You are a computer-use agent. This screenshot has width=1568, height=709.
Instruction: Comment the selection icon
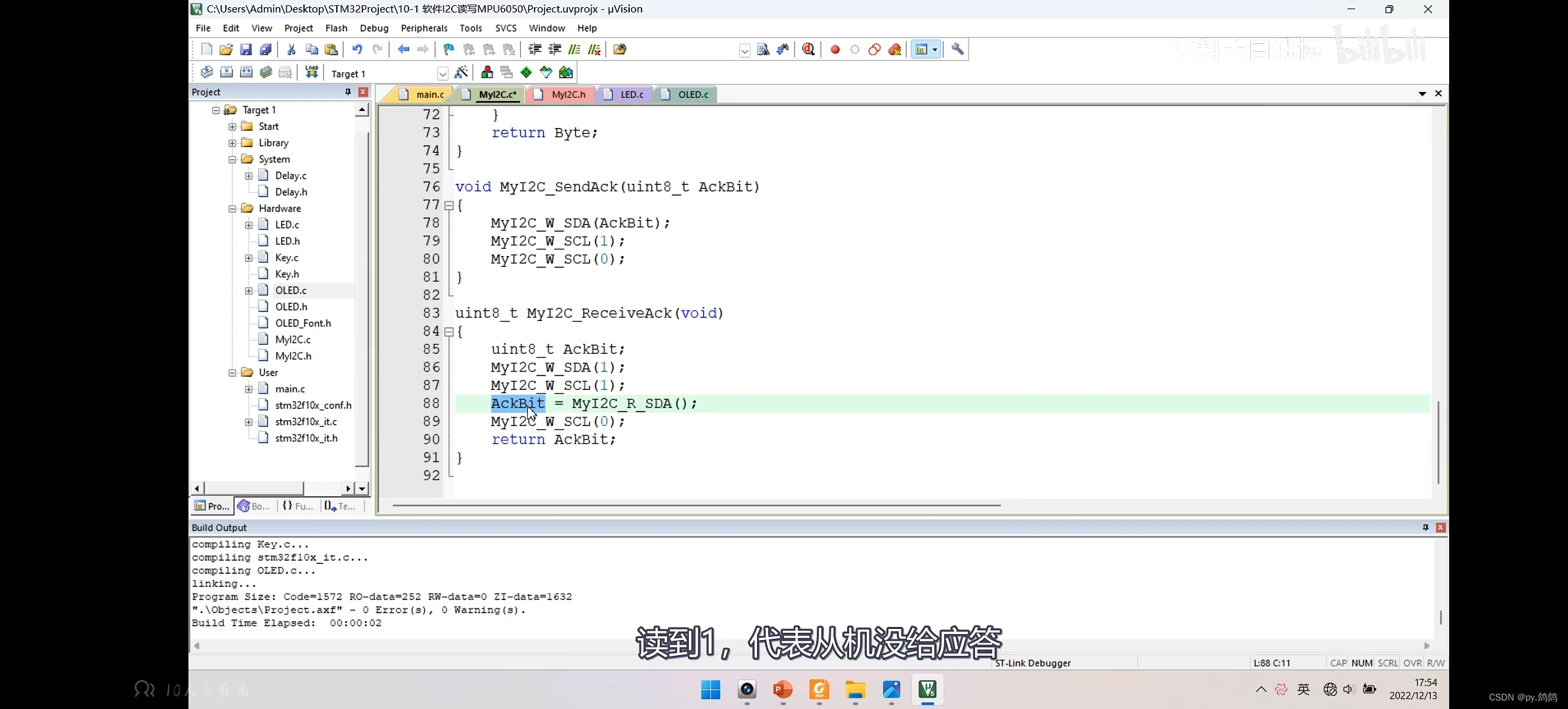pos(575,49)
